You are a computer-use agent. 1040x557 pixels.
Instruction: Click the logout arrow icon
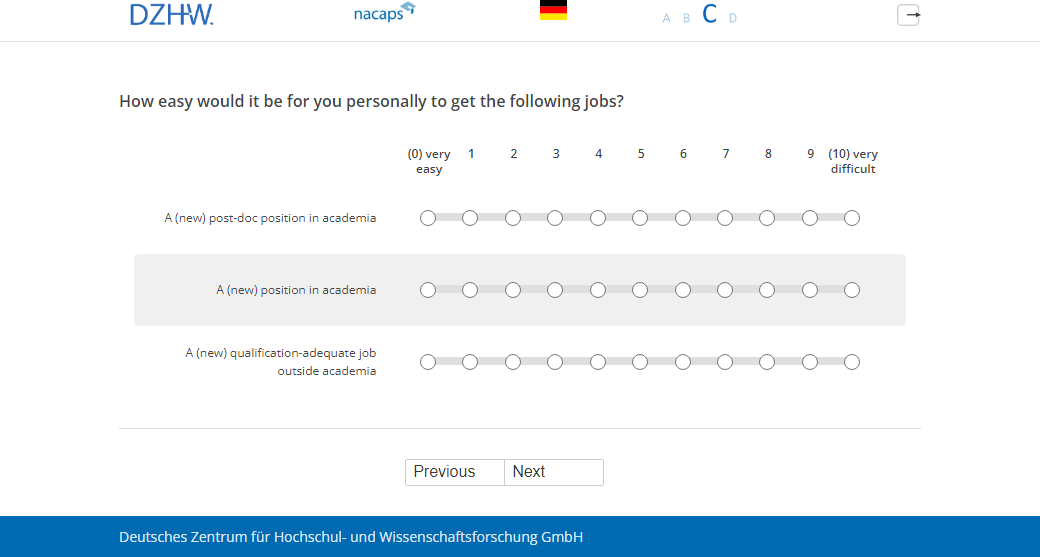[908, 15]
